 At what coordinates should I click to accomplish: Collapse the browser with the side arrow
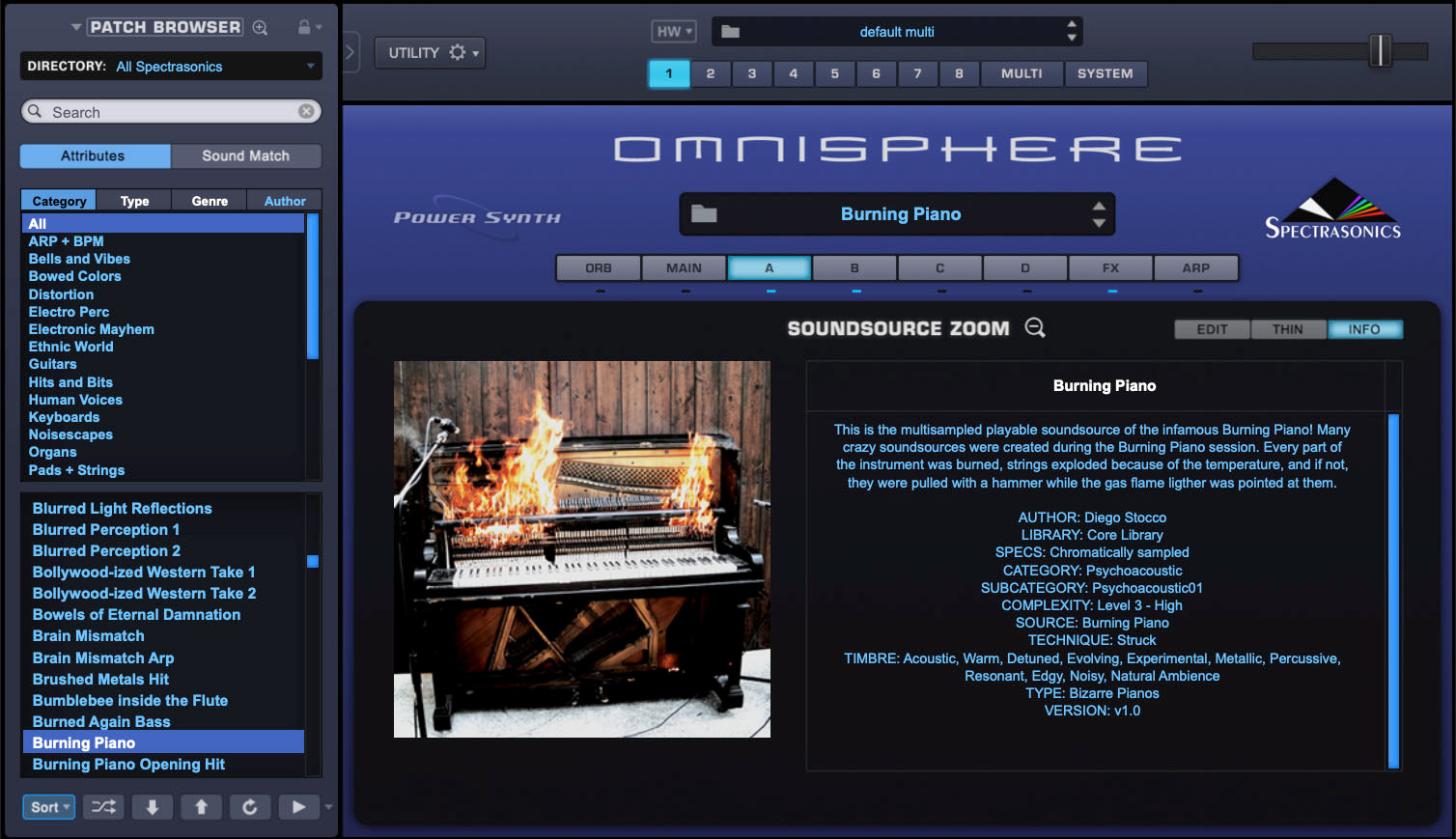tap(350, 52)
